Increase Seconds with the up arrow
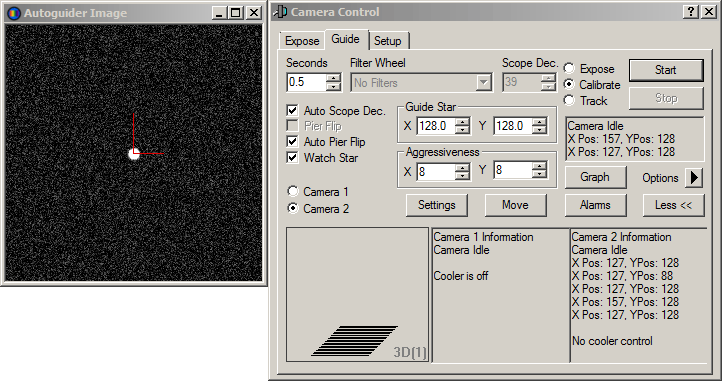The width and height of the screenshot is (722, 381). tap(333, 78)
